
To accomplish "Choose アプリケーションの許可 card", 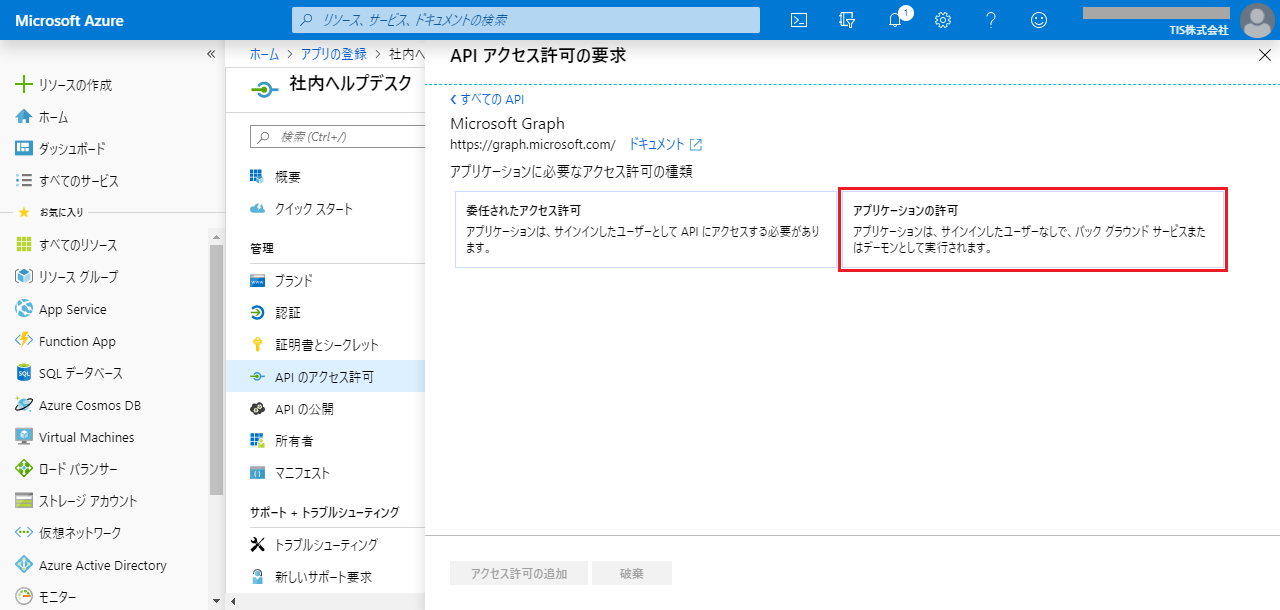I will tap(1032, 229).
